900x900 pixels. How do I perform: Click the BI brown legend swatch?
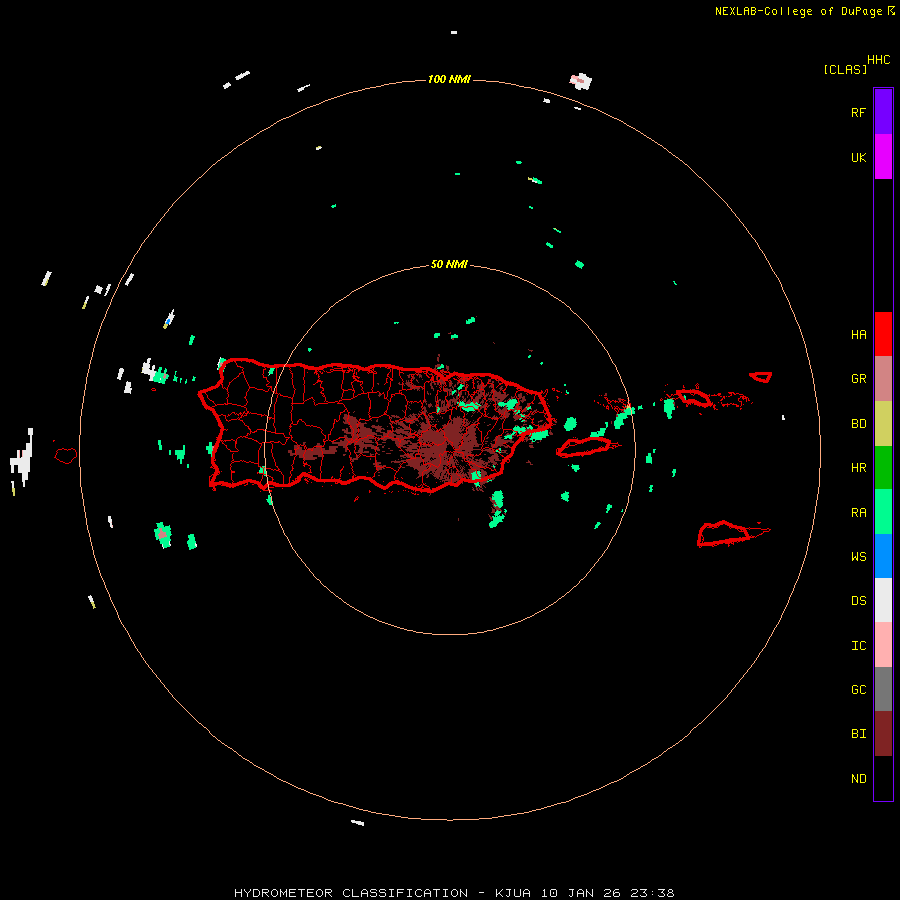tap(883, 734)
